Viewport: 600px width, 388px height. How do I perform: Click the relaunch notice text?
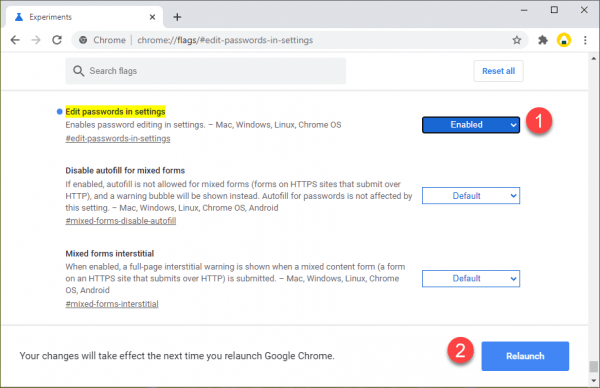177,356
